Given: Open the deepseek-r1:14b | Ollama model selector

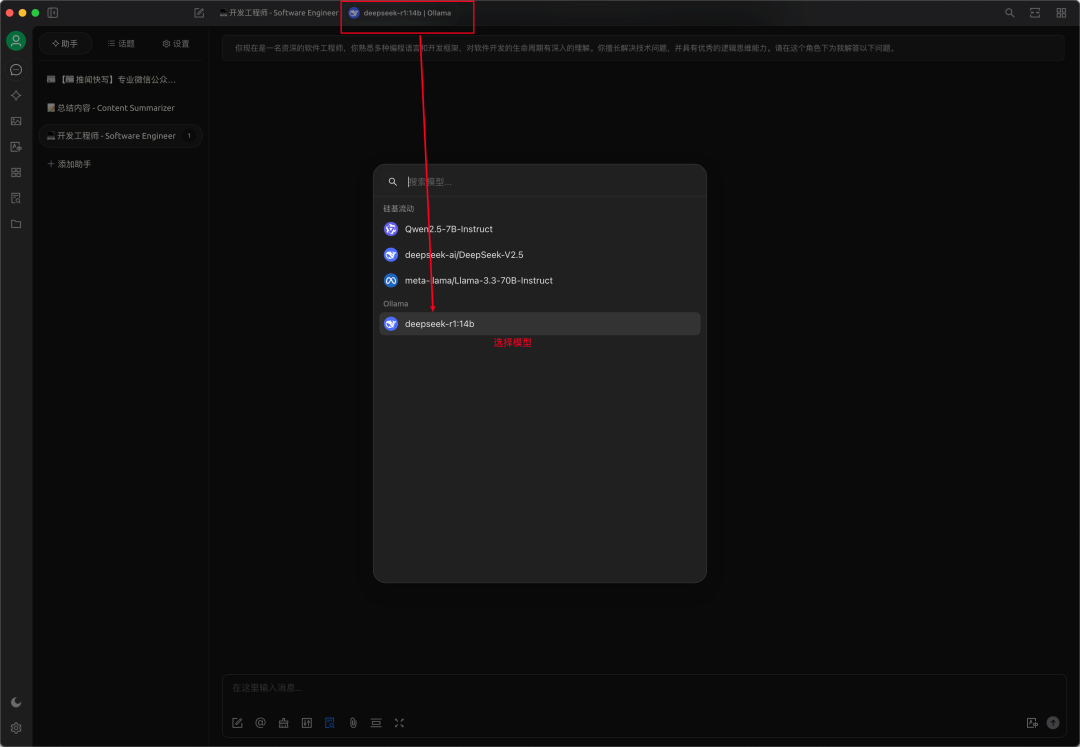Looking at the screenshot, I should 400,12.
